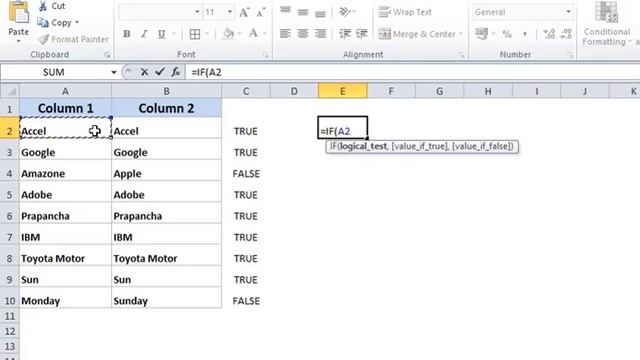Image resolution: width=640 pixels, height=360 pixels.
Task: Select column E header
Action: pos(342,91)
